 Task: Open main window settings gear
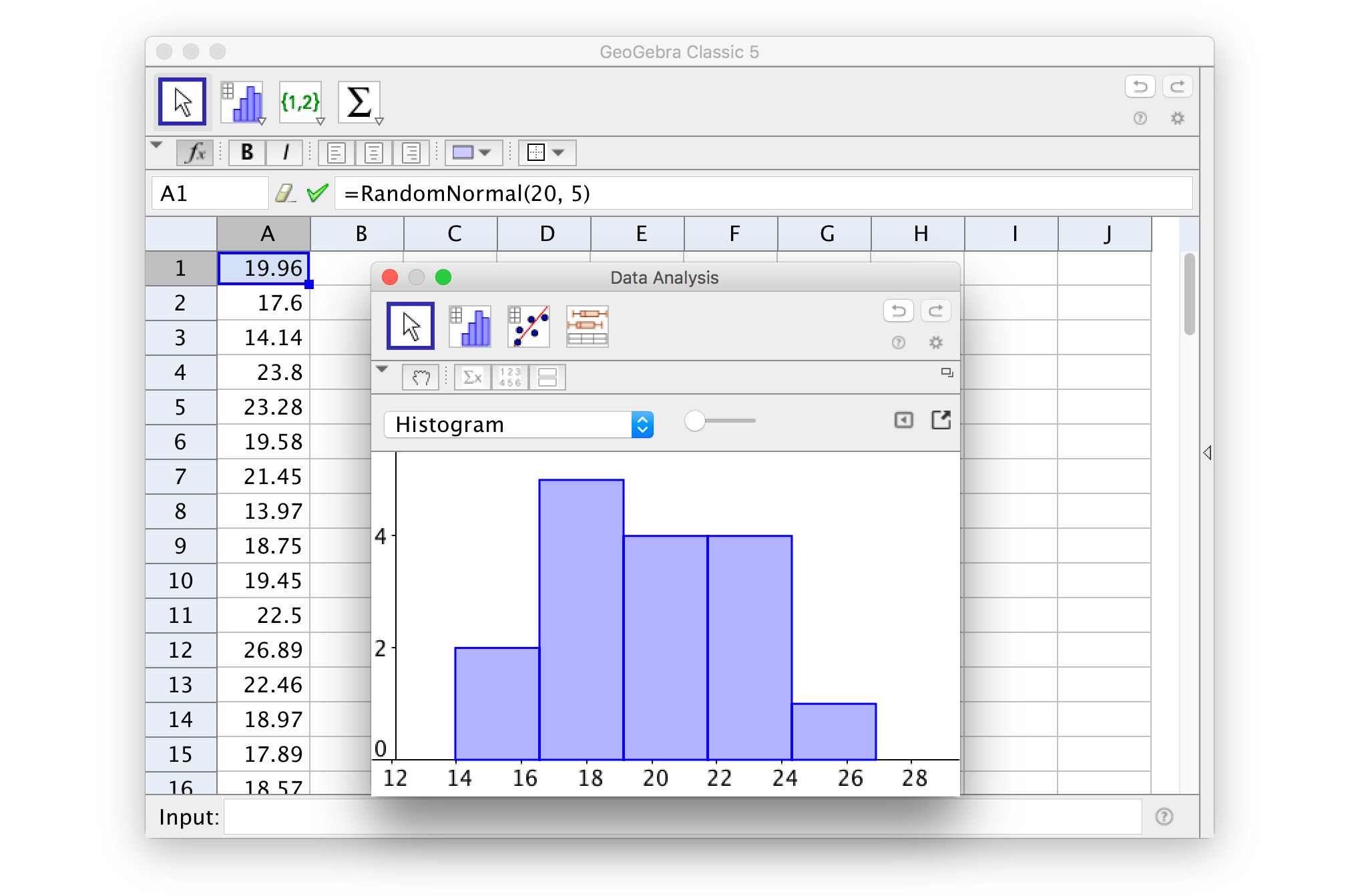coord(1178,118)
